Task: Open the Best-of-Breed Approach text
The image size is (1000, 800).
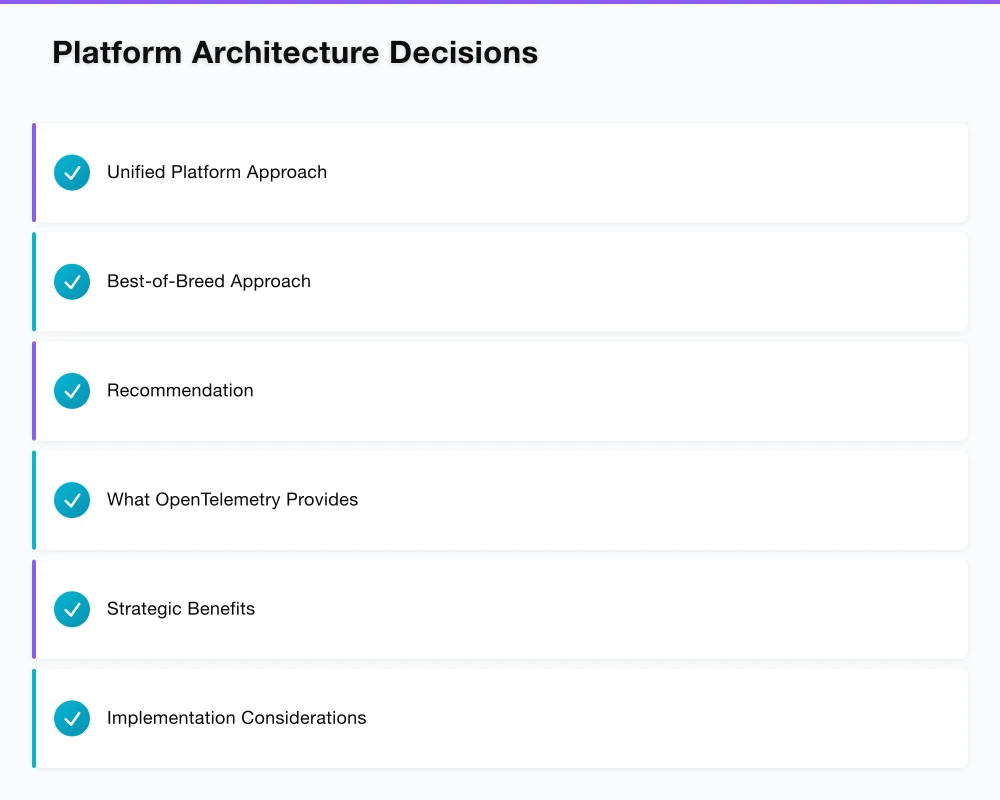Action: click(209, 281)
